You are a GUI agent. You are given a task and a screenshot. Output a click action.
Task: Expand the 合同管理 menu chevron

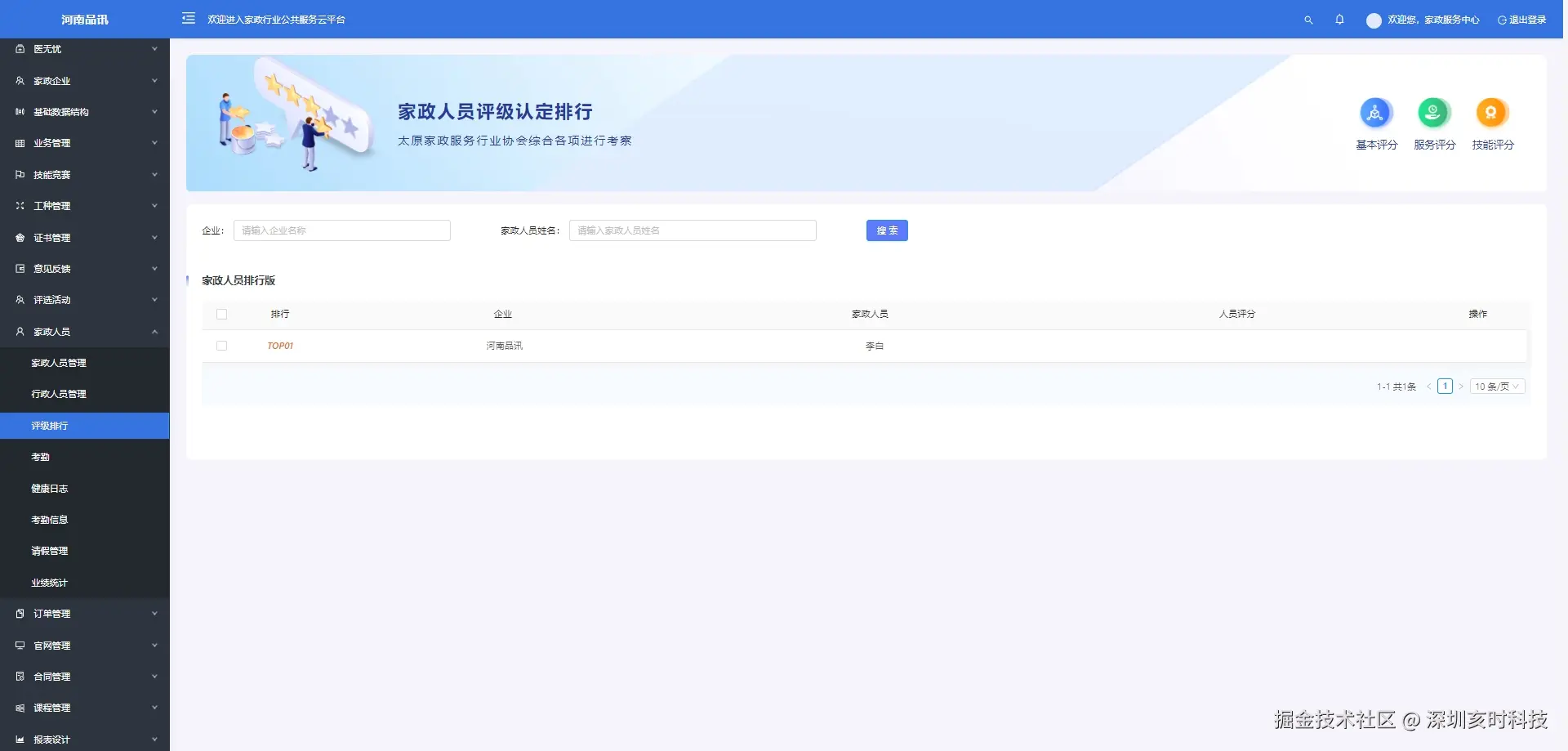tap(154, 677)
